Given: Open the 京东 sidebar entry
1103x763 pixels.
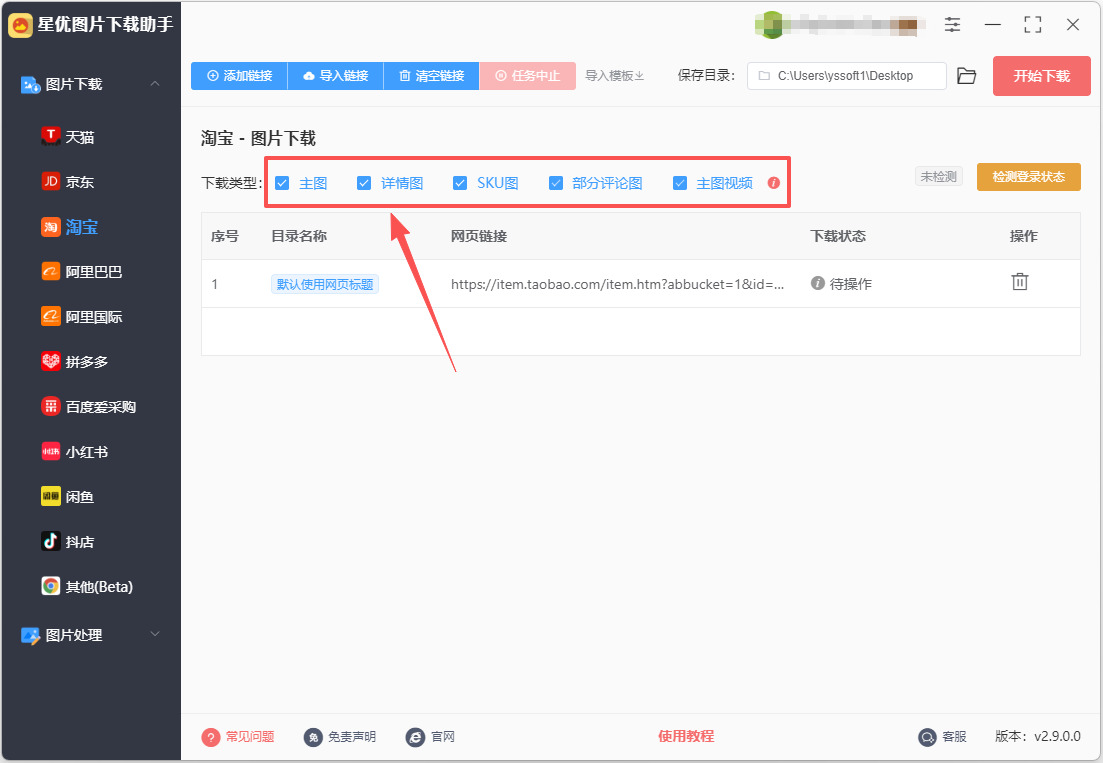Looking at the screenshot, I should [x=68, y=182].
